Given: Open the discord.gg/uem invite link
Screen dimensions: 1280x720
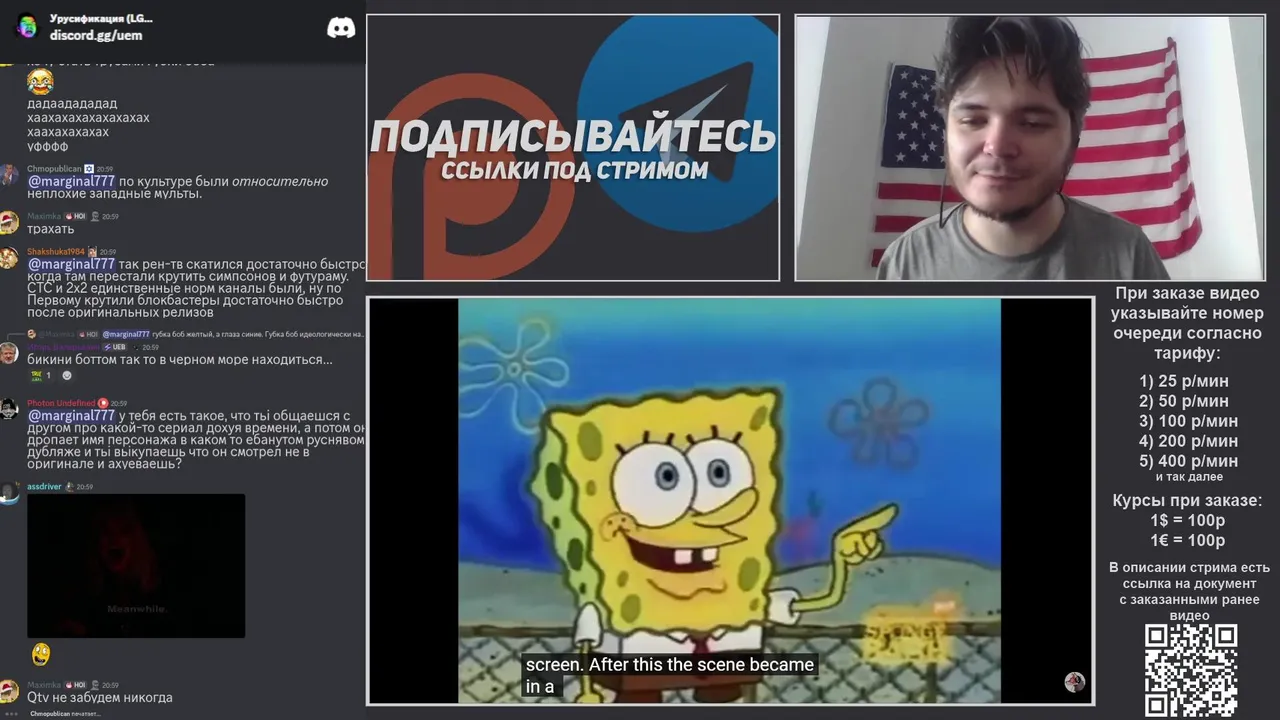Looking at the screenshot, I should tap(96, 35).
